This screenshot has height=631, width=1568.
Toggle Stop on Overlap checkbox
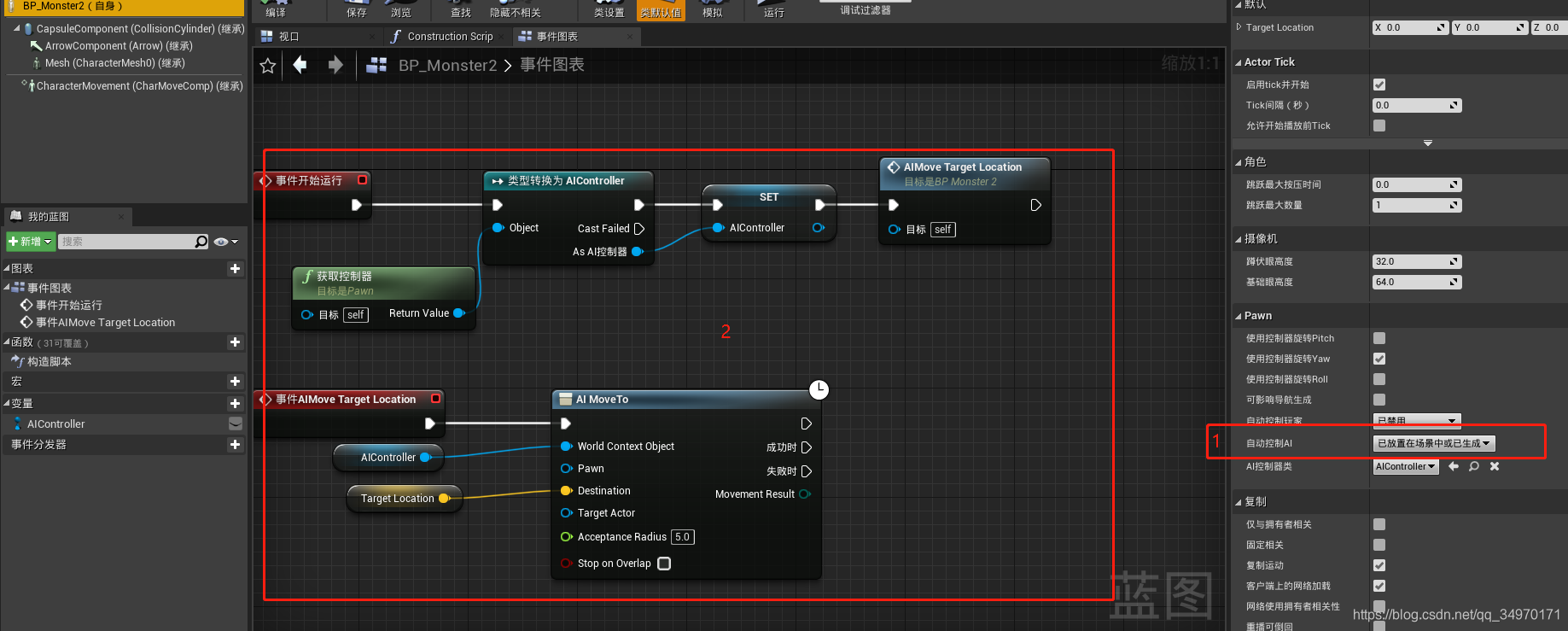(x=664, y=564)
